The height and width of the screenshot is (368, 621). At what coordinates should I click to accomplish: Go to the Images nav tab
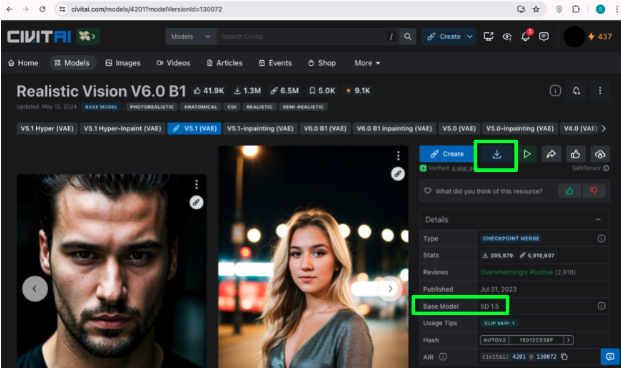tap(123, 63)
